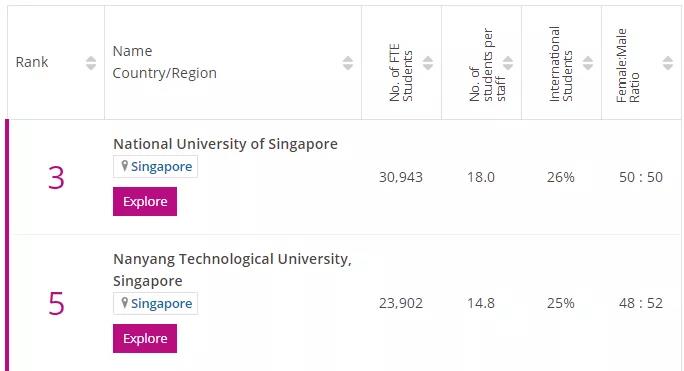This screenshot has width=684, height=371.
Task: Select the rank 3 number cell
Action: [56, 177]
